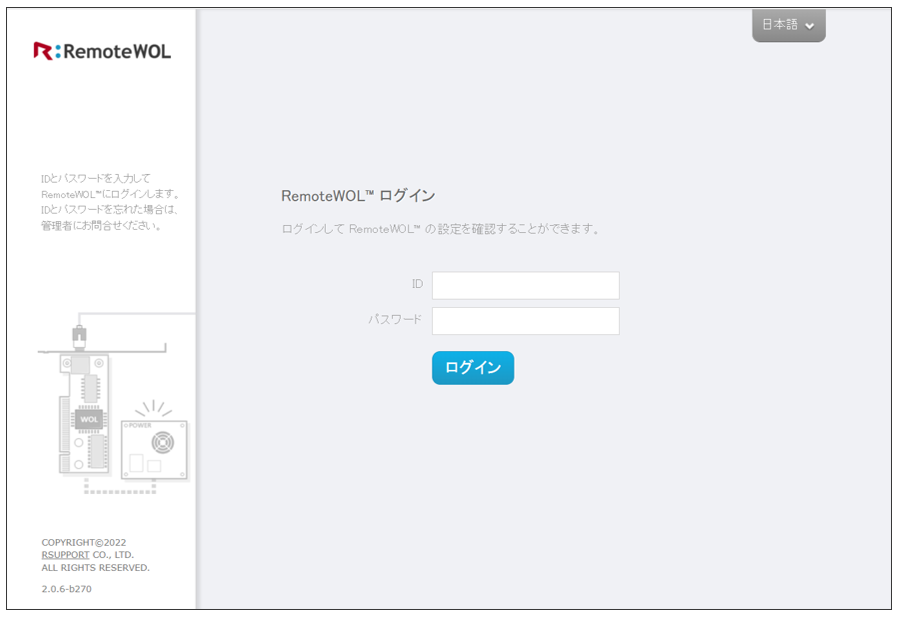Click the WOL network card illustration

84,413
